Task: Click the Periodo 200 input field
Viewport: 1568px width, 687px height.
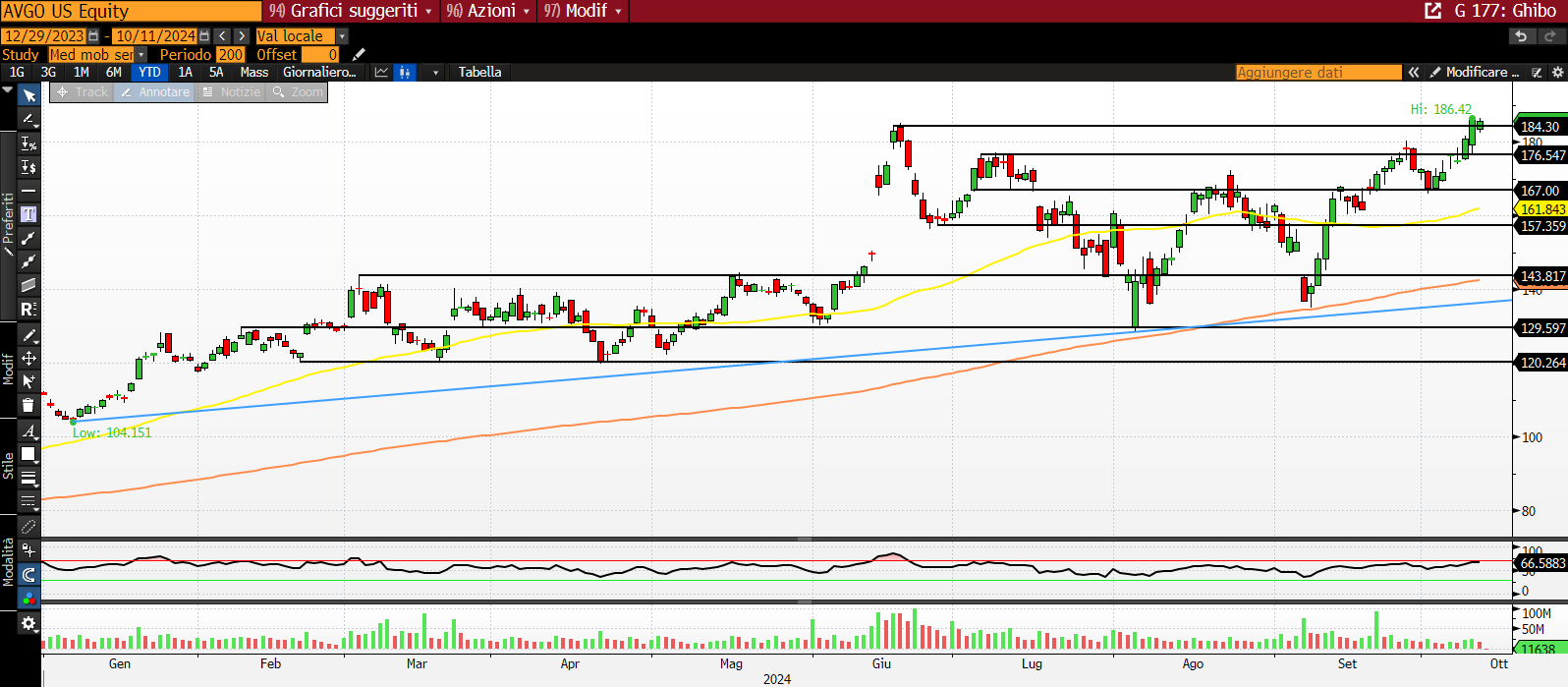Action: [x=231, y=55]
